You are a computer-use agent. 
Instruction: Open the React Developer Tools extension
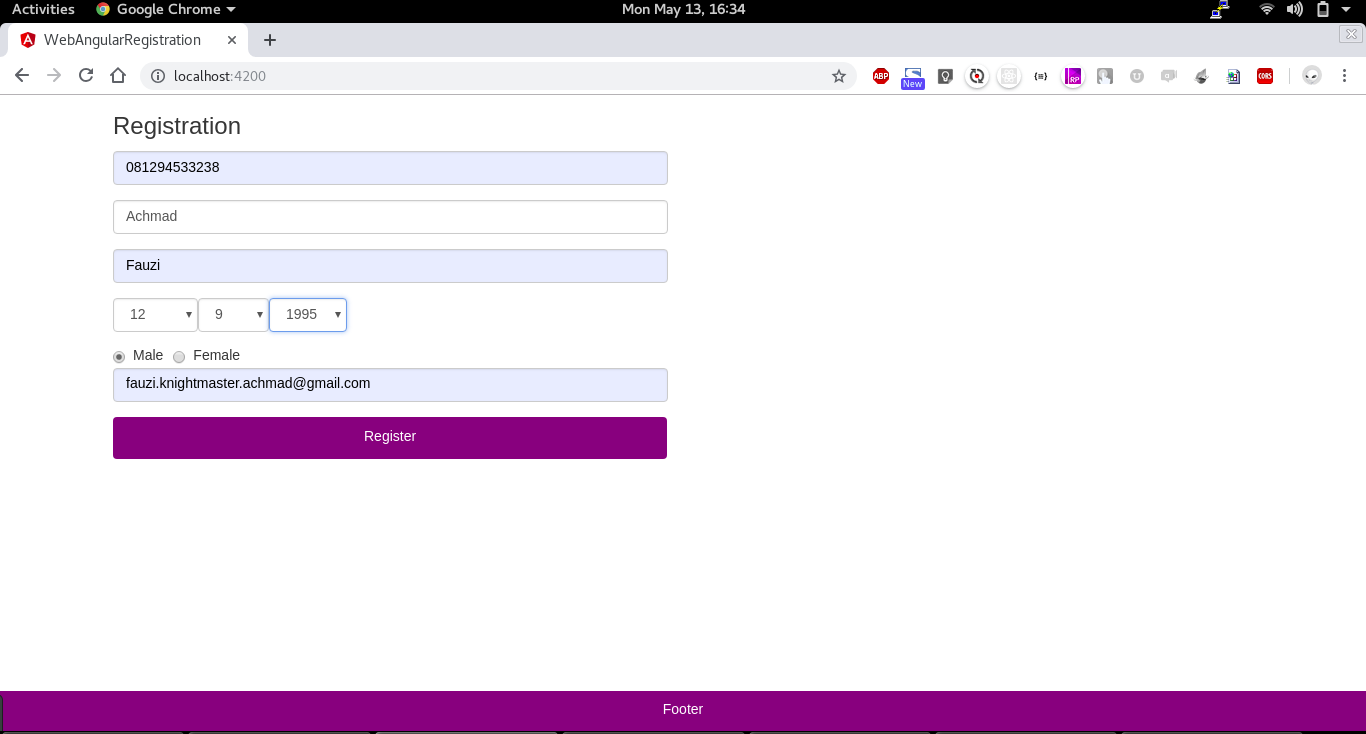[1009, 76]
